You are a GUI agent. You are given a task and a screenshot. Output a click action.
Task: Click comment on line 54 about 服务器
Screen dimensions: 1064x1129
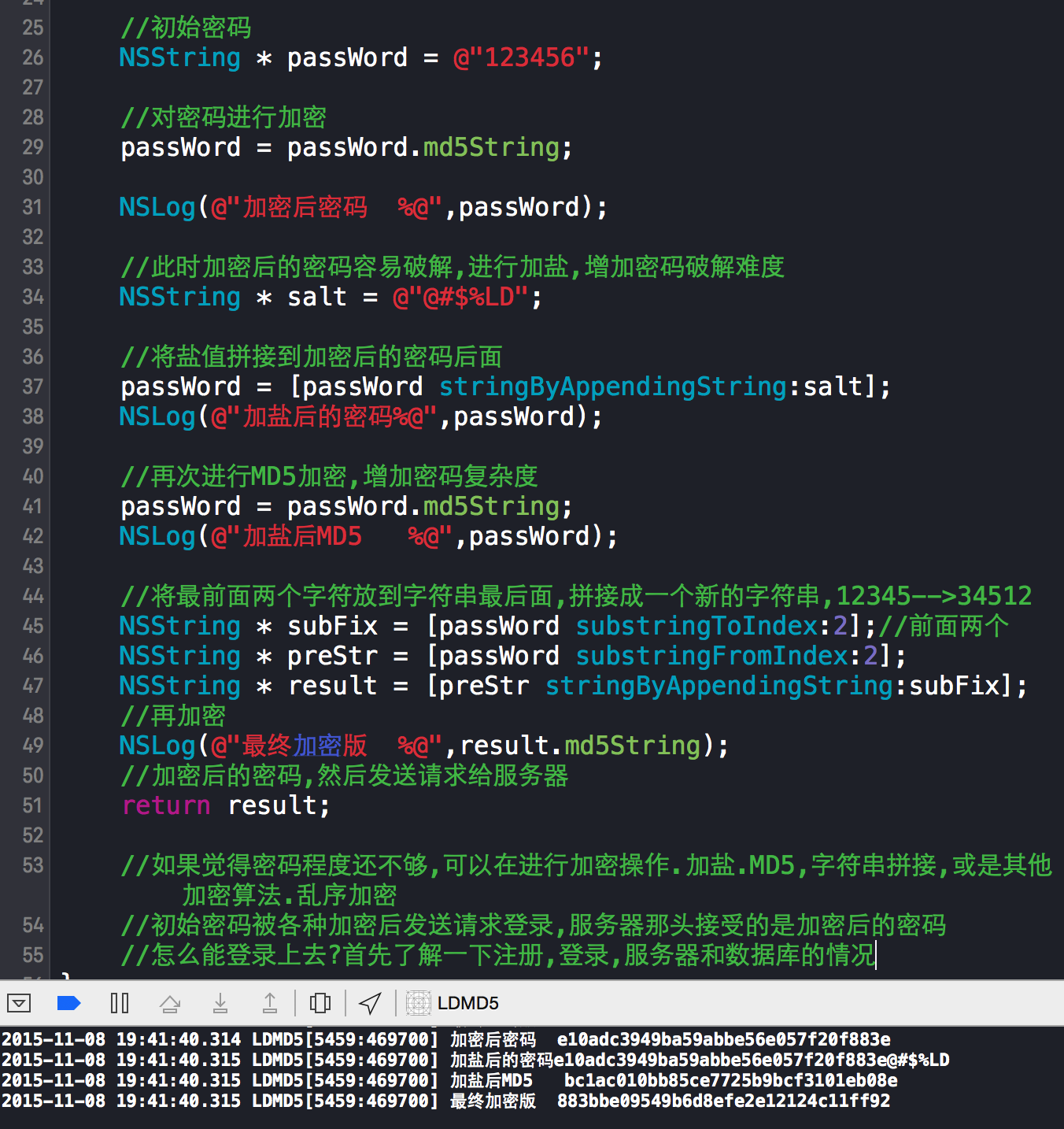(533, 925)
